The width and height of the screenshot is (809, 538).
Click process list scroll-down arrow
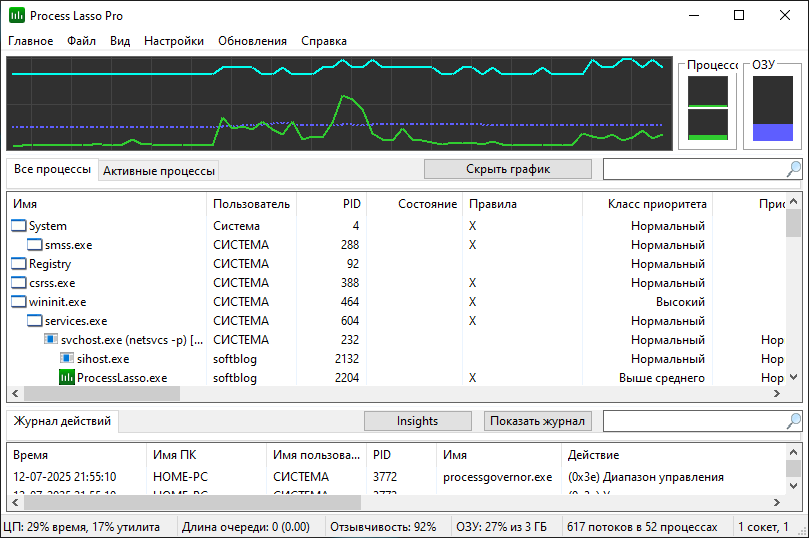(794, 377)
